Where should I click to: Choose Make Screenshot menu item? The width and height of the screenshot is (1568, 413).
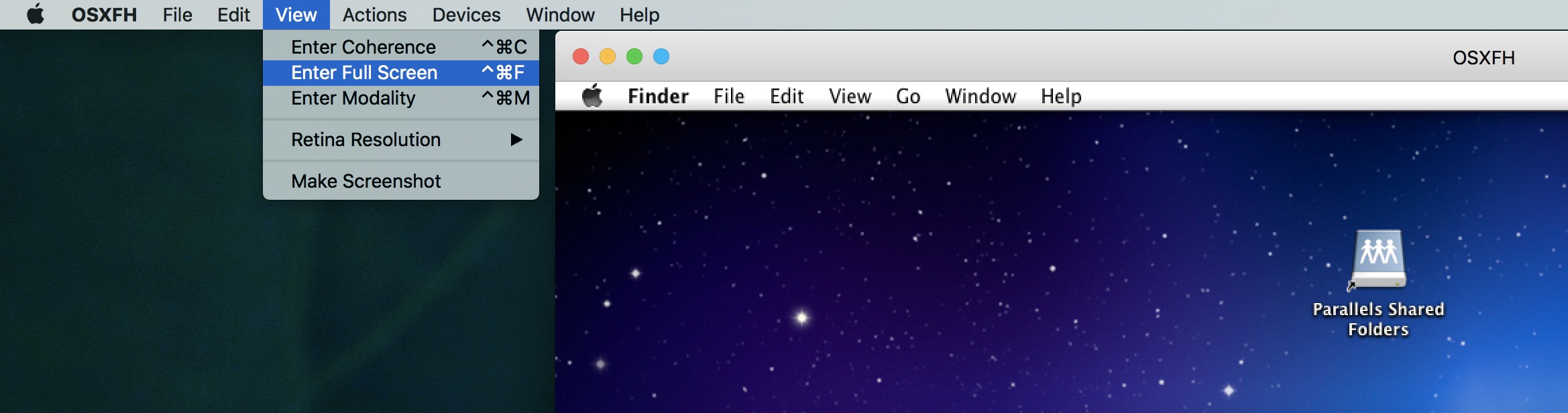[x=401, y=181]
